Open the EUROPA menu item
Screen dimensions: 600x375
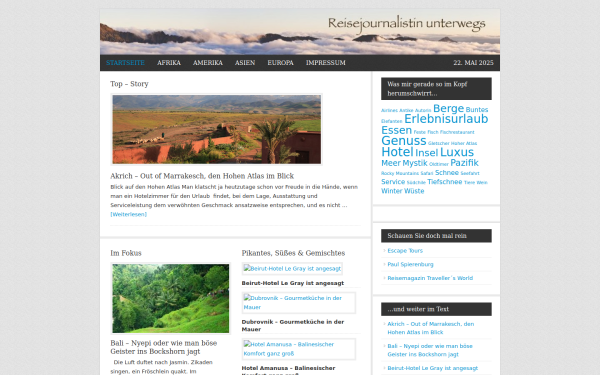[x=280, y=63]
